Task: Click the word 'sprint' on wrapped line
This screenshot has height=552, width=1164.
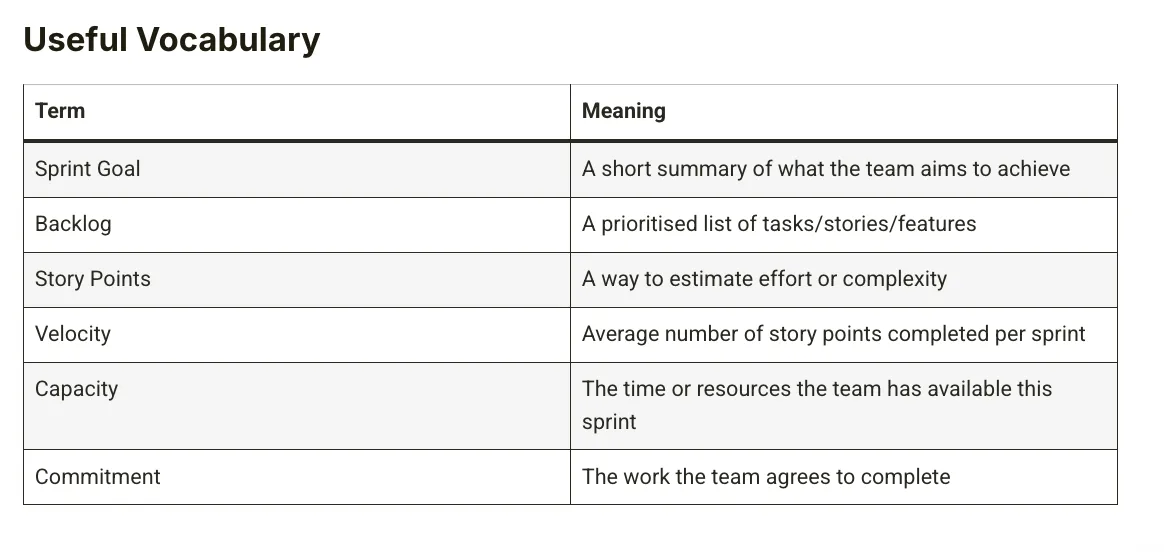Action: (x=609, y=422)
